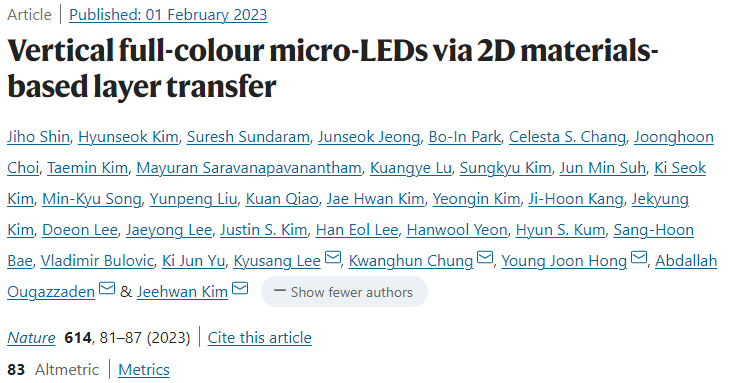Open the Nature journal link
This screenshot has height=383, width=739.
[x=31, y=338]
